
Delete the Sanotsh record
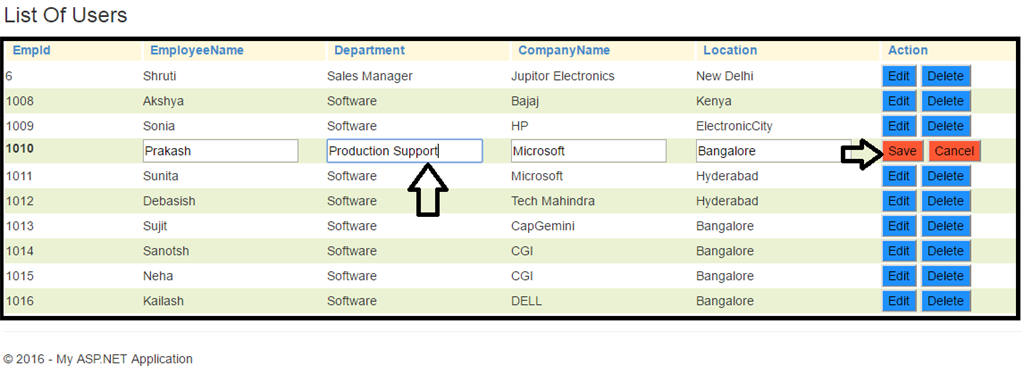point(946,251)
